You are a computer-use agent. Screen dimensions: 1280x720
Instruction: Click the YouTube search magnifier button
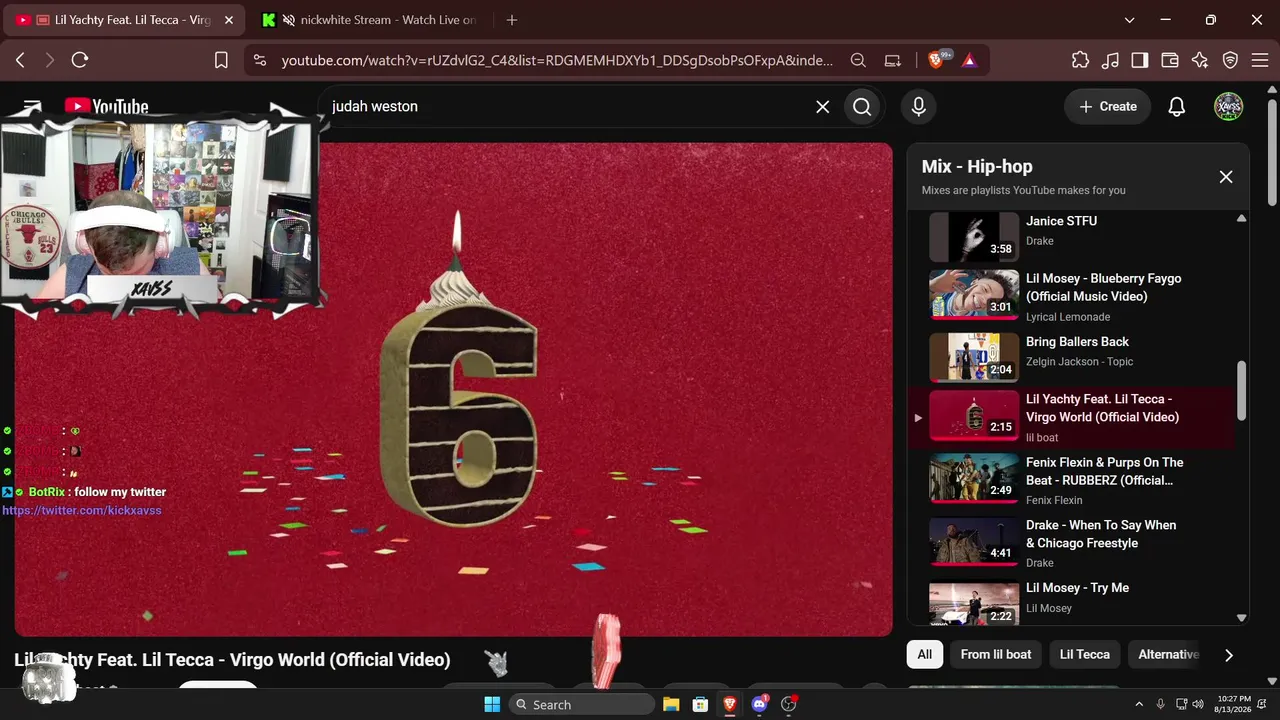pos(862,106)
